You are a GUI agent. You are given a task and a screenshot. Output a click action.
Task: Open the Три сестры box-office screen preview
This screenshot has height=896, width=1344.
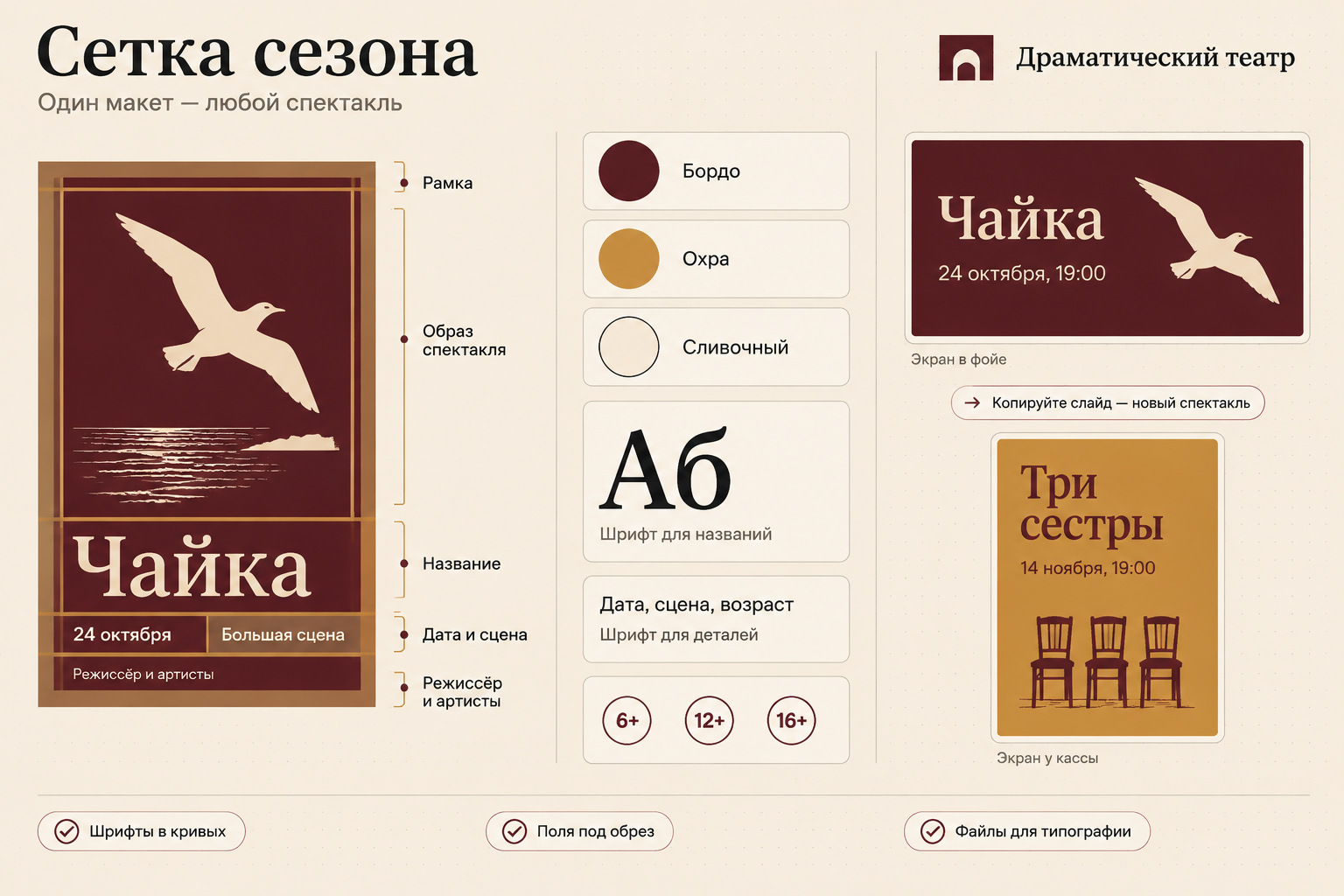(1108, 587)
